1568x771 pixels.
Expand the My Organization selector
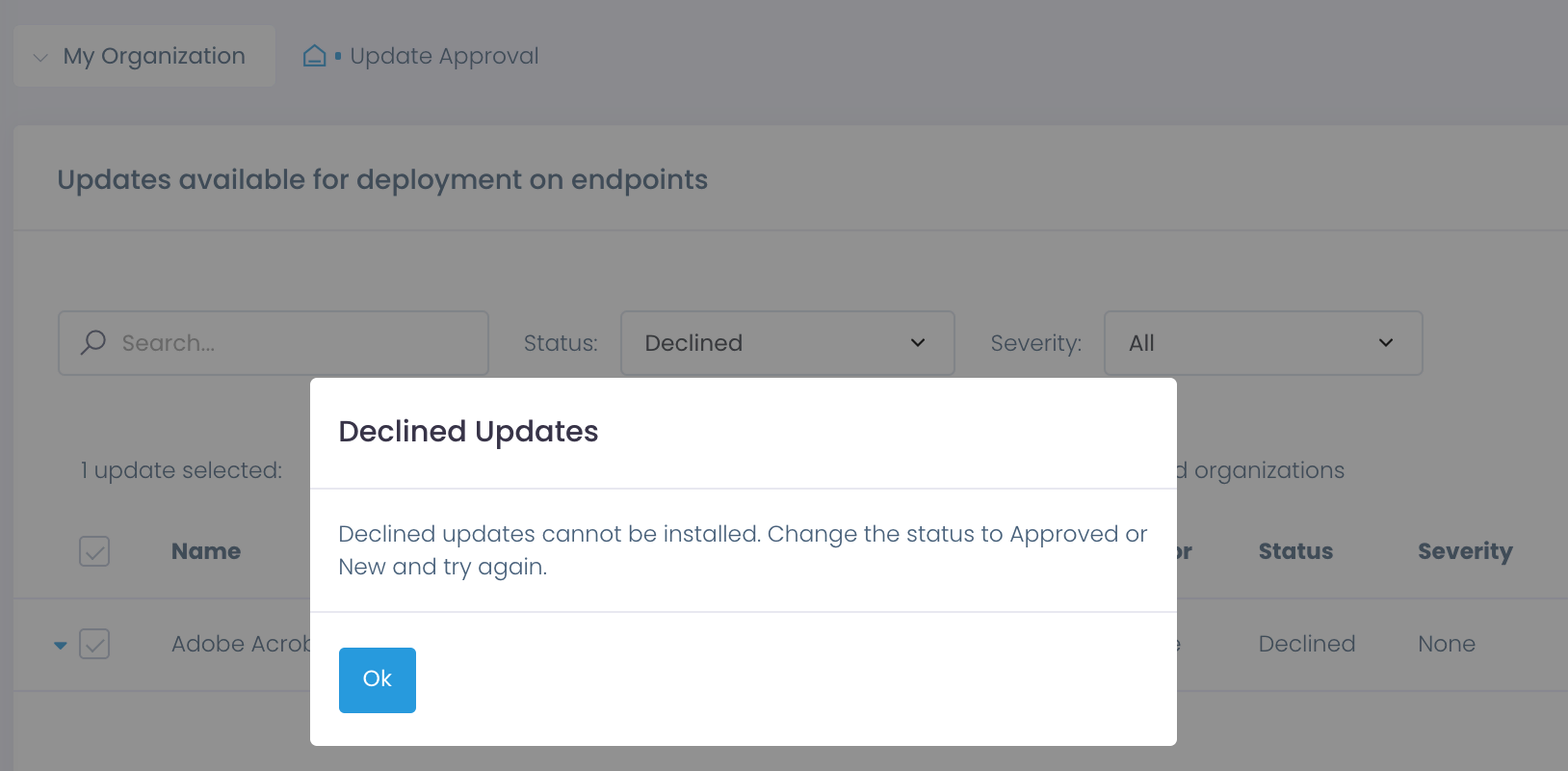point(144,56)
